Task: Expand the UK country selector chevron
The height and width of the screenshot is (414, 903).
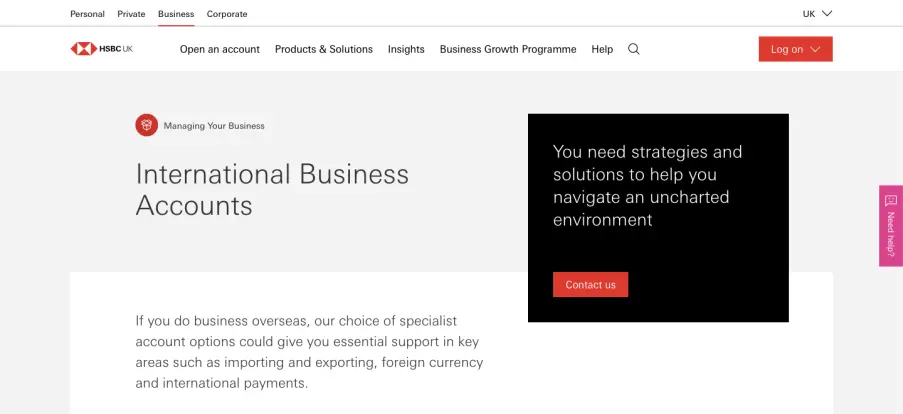Action: pos(827,13)
